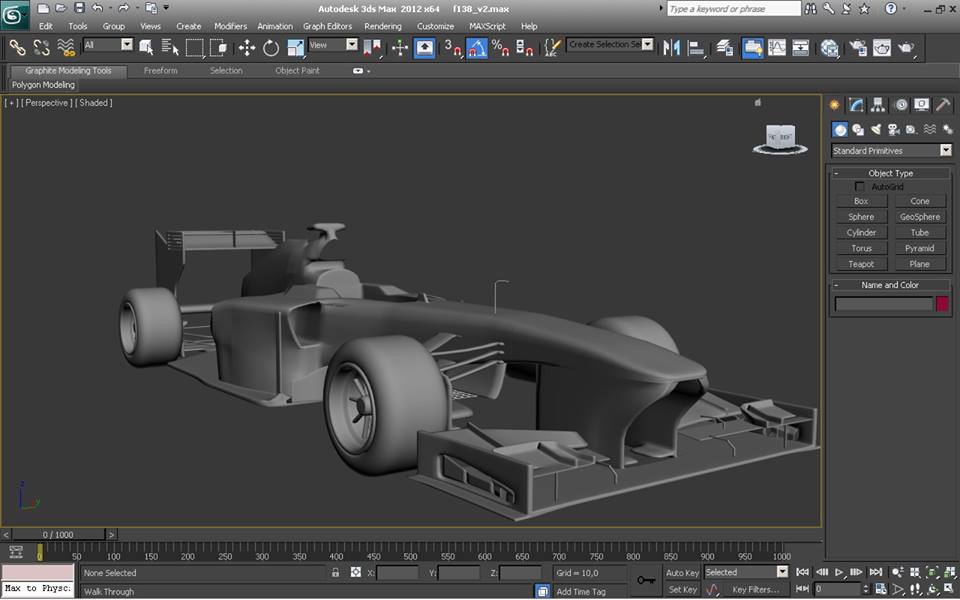Toggle 3D Snaps on toolbar

click(452, 47)
